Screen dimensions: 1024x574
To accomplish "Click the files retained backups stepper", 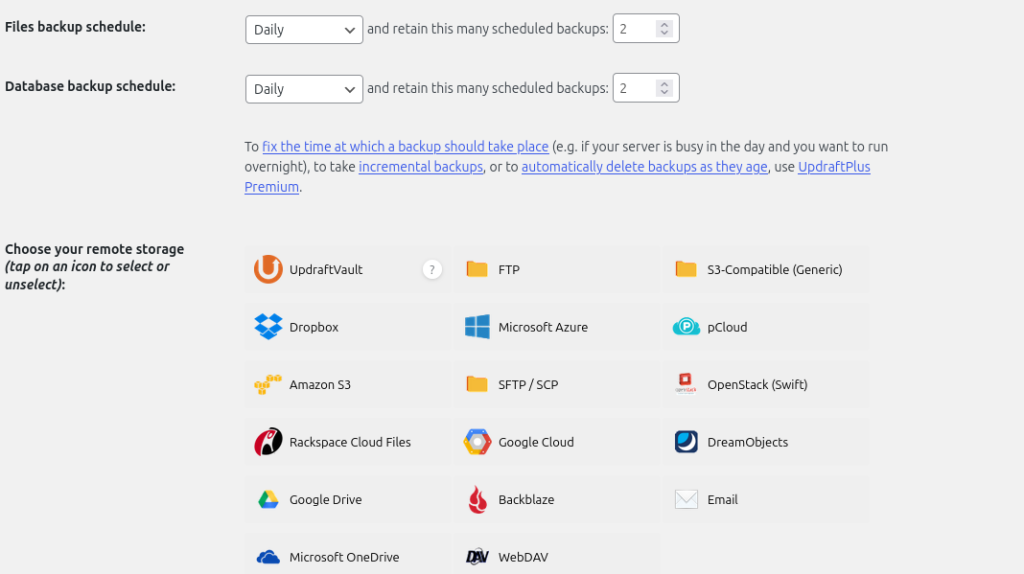I will (664, 30).
